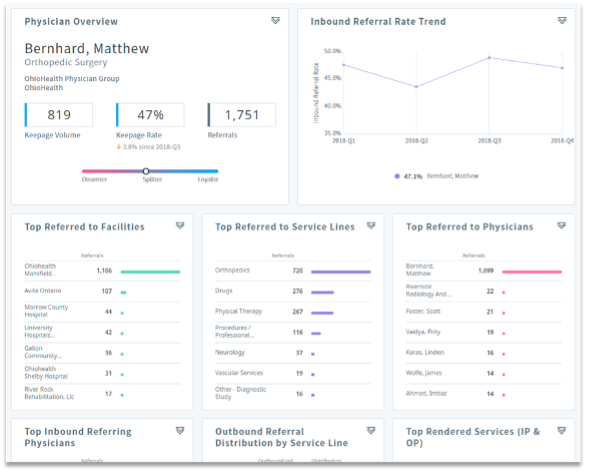Click the 2018-Q1 data point on trend chart
This screenshot has width=589, height=474.
click(x=344, y=65)
